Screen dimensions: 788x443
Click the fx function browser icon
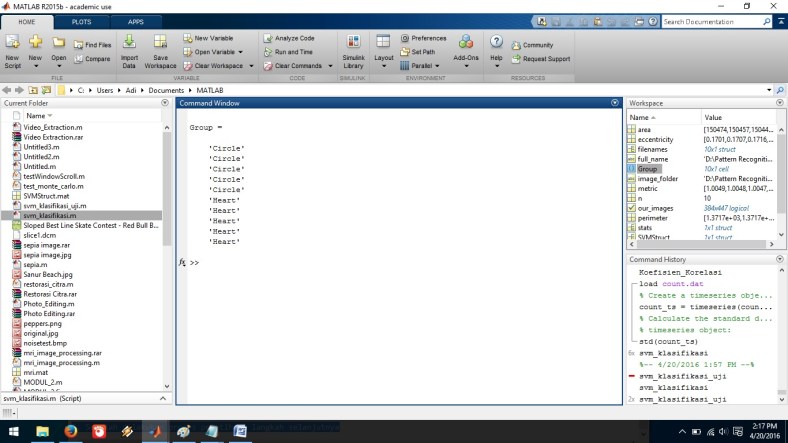coord(182,262)
